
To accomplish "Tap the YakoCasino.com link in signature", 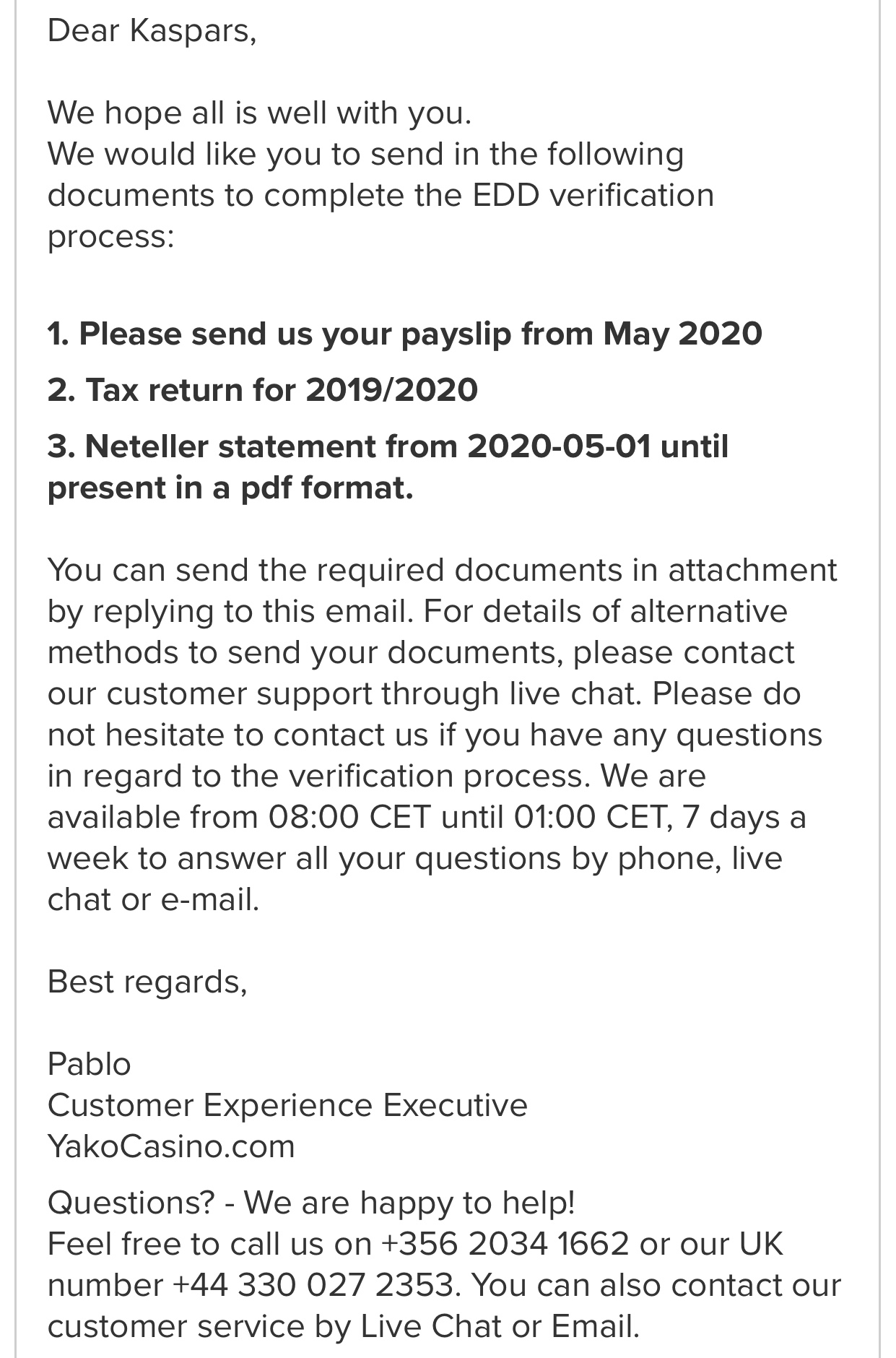I will pos(171,1146).
